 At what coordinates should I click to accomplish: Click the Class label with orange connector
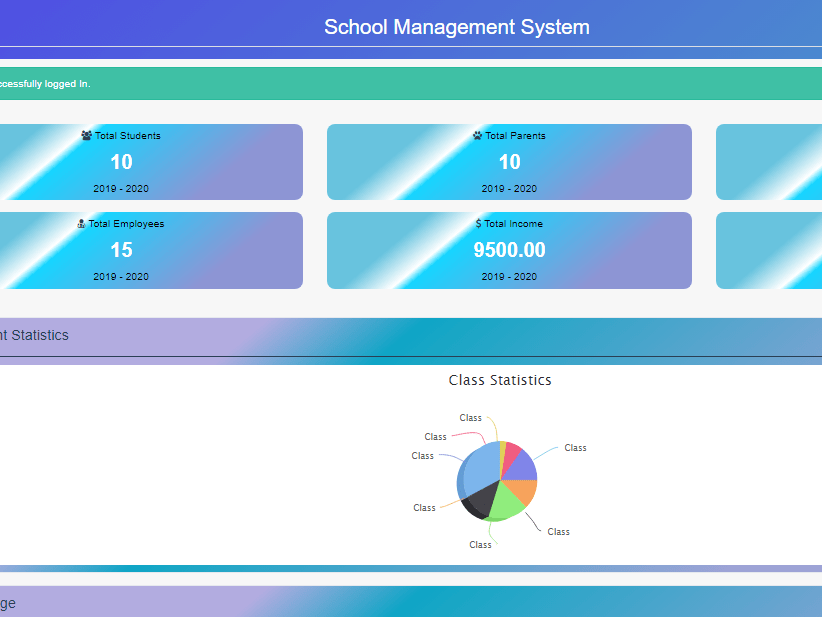(424, 507)
